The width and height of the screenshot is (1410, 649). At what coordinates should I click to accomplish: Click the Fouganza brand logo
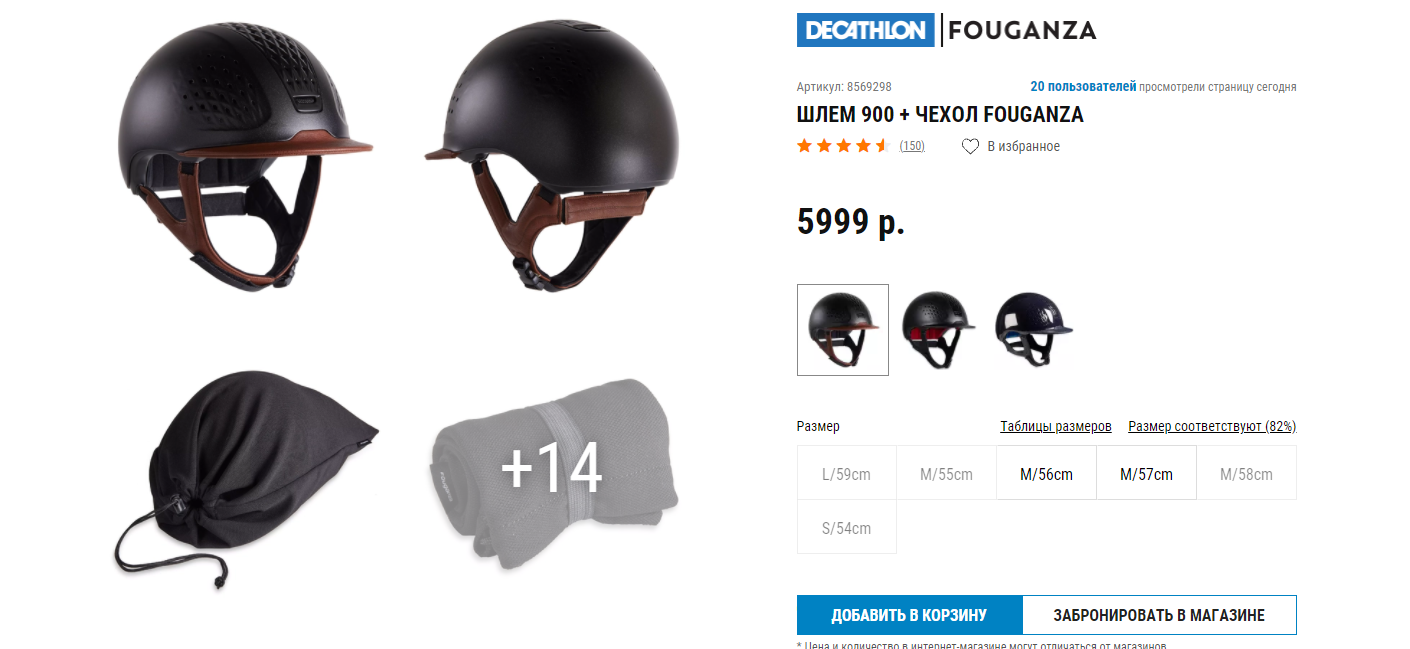[1022, 30]
